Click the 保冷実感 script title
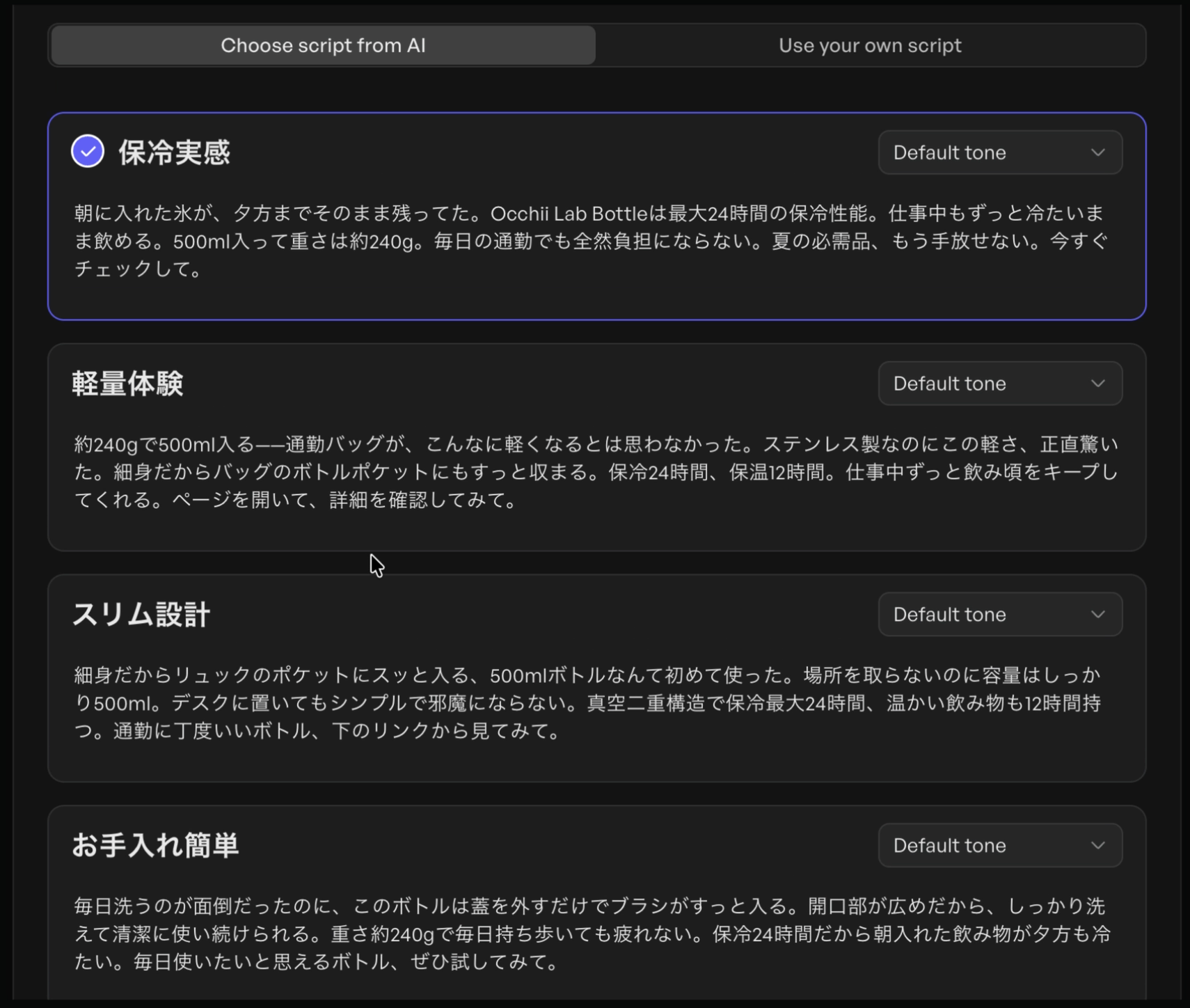The height and width of the screenshot is (1008, 1190). click(x=174, y=152)
